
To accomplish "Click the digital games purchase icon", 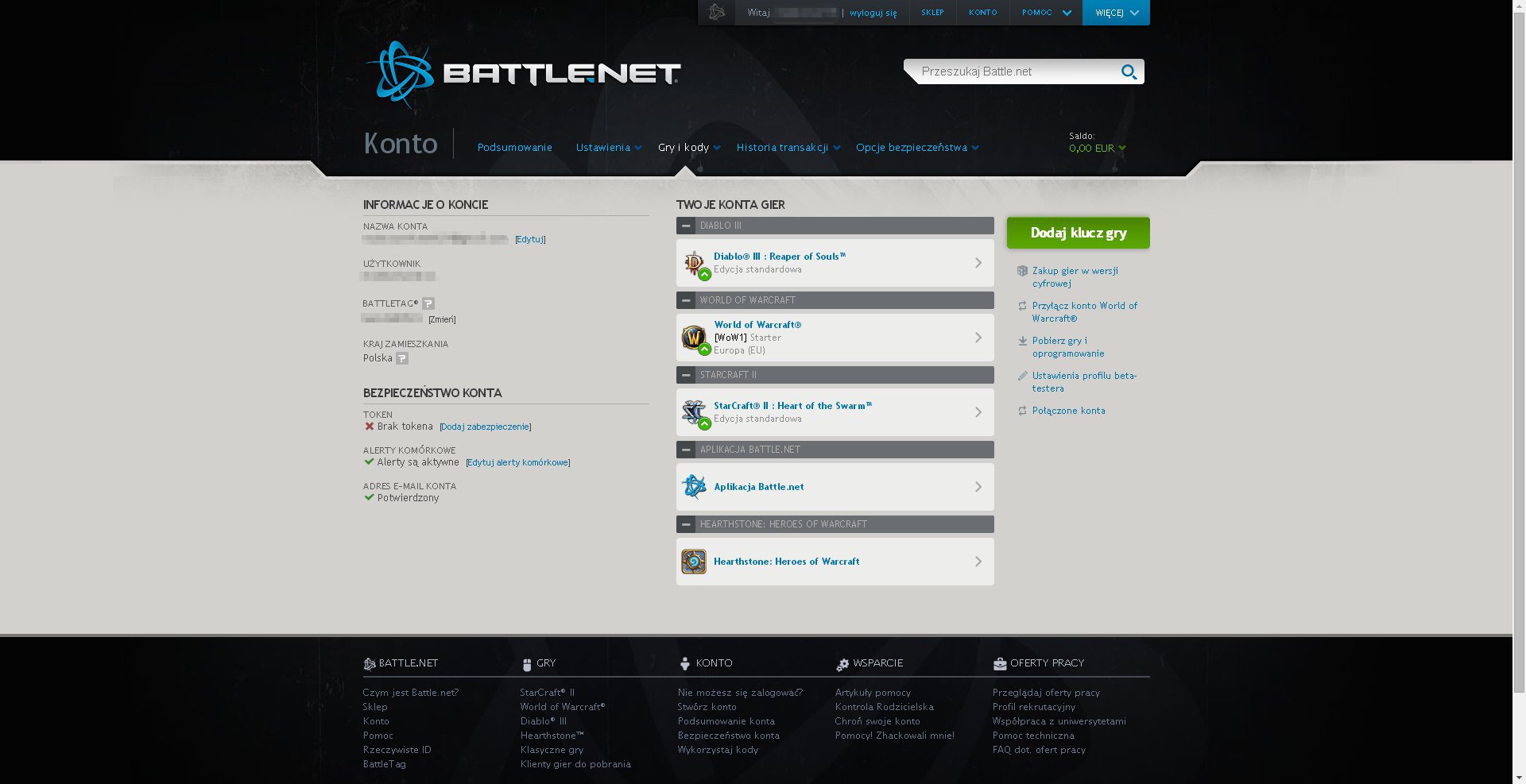I will (1022, 271).
